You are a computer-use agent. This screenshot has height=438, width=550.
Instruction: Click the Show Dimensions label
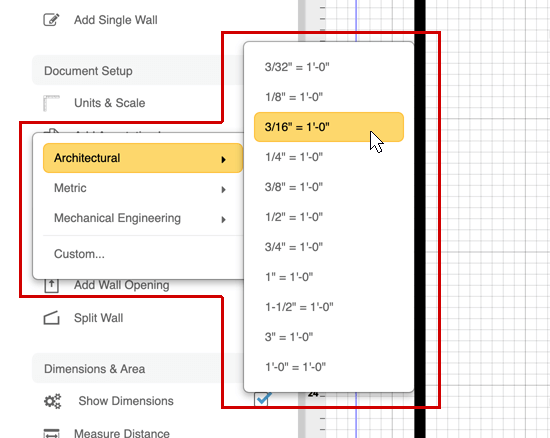click(x=126, y=401)
